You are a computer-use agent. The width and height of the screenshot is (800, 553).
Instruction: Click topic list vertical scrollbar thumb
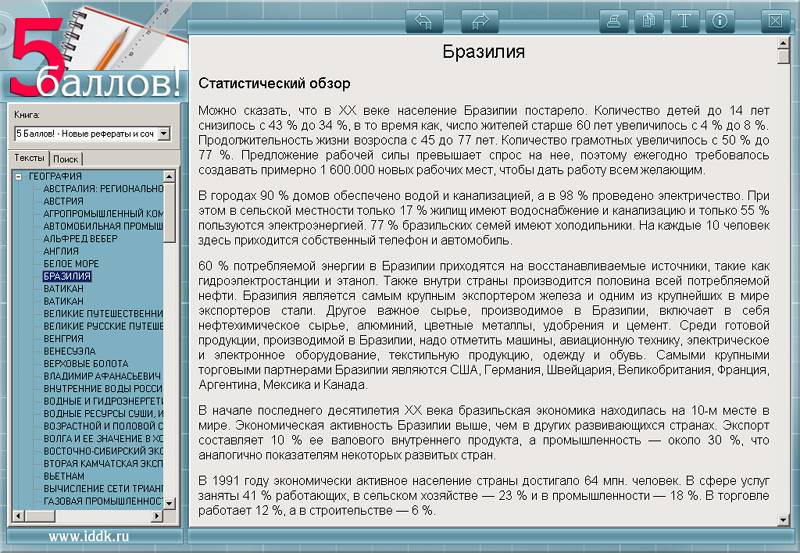tap(169, 213)
